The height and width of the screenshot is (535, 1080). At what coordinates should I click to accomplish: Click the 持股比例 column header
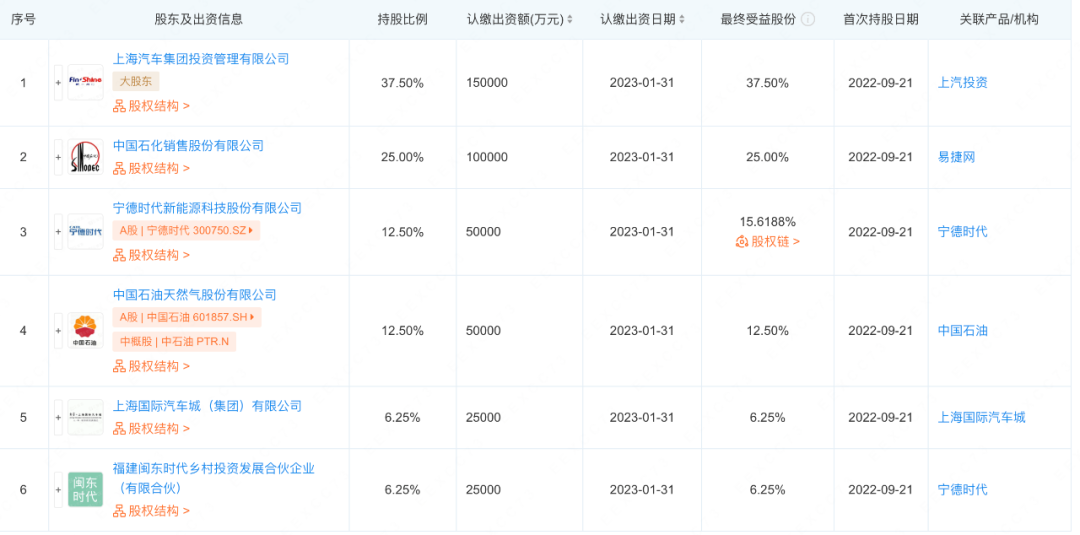click(402, 20)
